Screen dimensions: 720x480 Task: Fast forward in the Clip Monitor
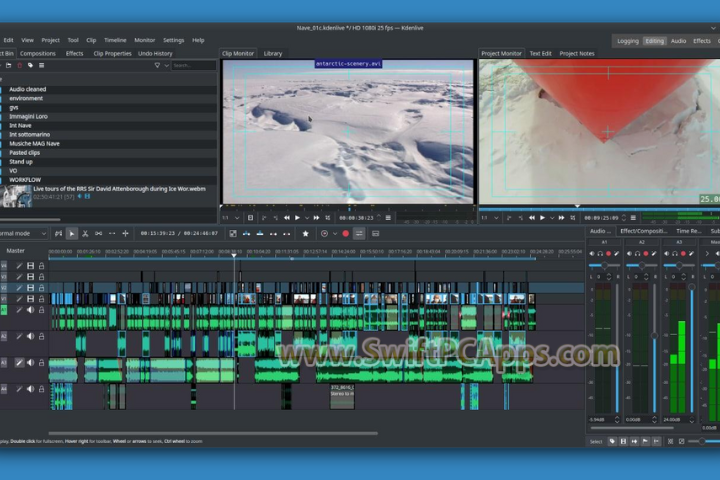point(316,218)
